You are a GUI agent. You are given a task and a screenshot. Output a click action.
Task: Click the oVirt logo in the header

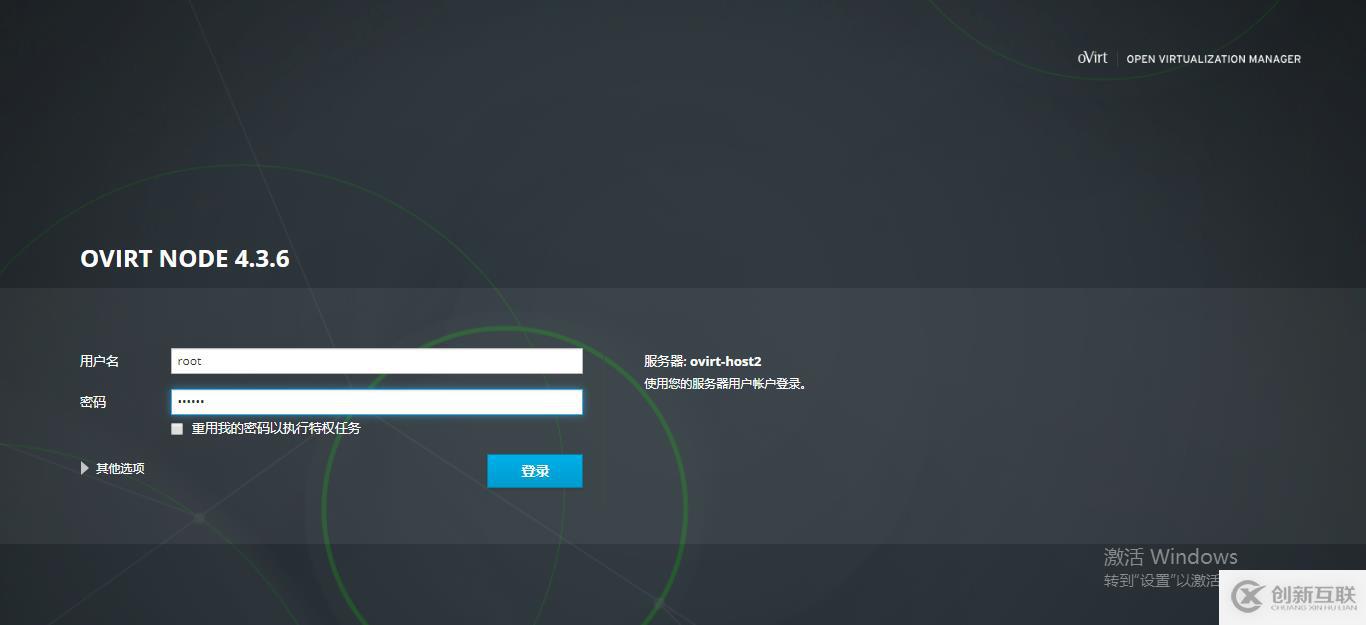tap(1092, 58)
